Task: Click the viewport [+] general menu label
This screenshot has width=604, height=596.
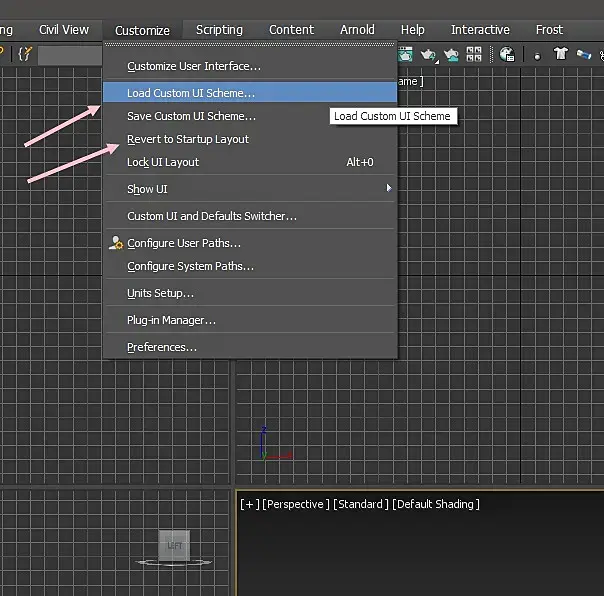Action: pyautogui.click(x=248, y=504)
